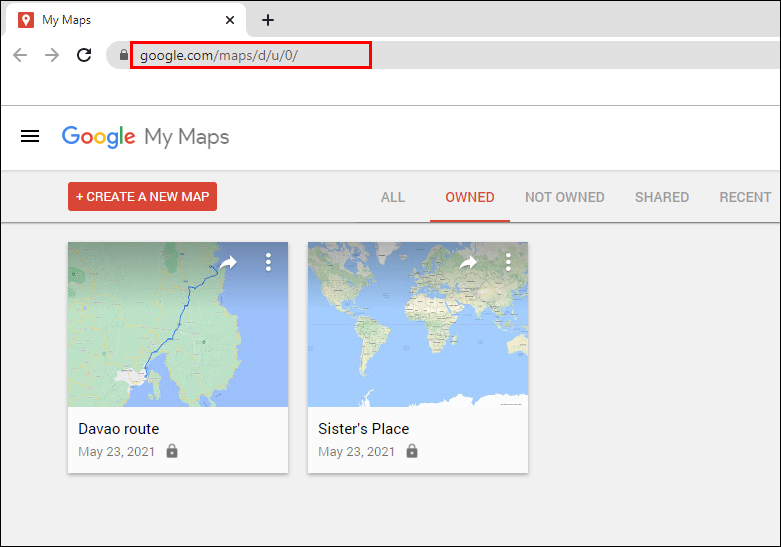Open the Sister's Place world map thumbnail
This screenshot has height=547, width=781.
(x=418, y=324)
